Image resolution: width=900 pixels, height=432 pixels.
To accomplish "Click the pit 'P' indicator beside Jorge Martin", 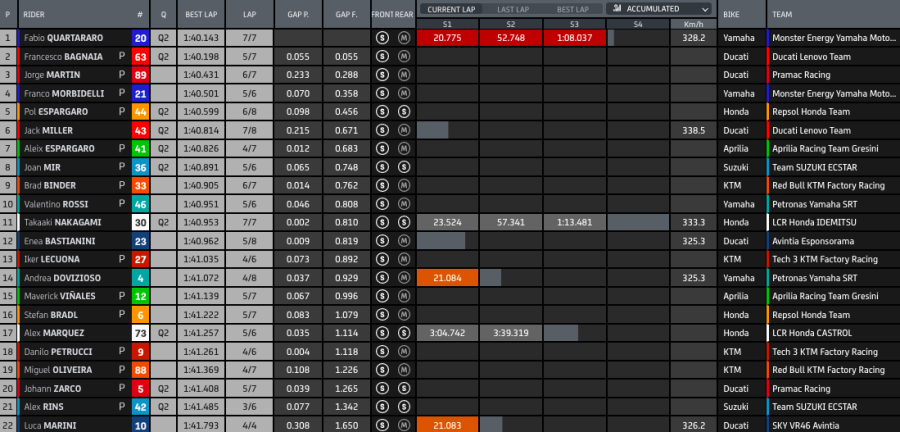I will pos(122,74).
